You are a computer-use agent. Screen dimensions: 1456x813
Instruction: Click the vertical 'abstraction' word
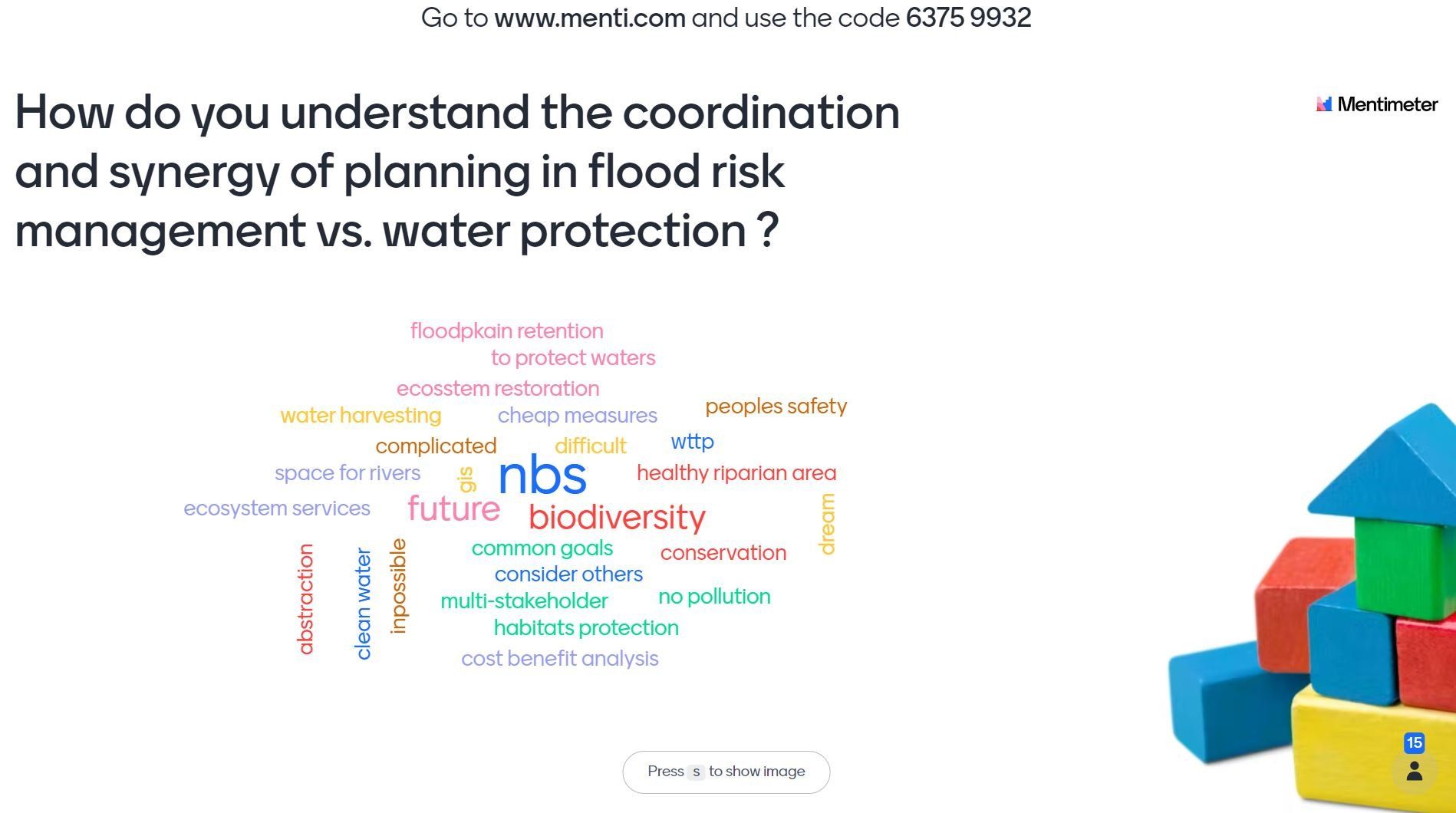(x=306, y=599)
